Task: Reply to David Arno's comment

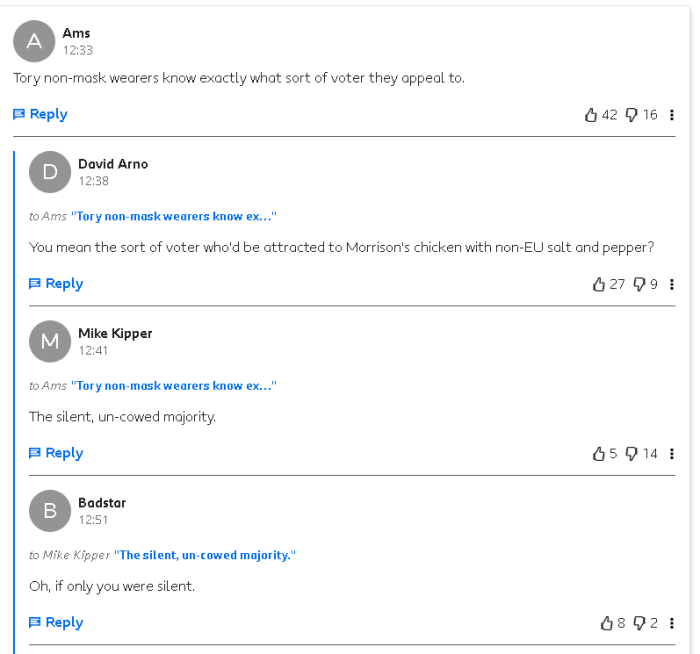Action: point(56,283)
